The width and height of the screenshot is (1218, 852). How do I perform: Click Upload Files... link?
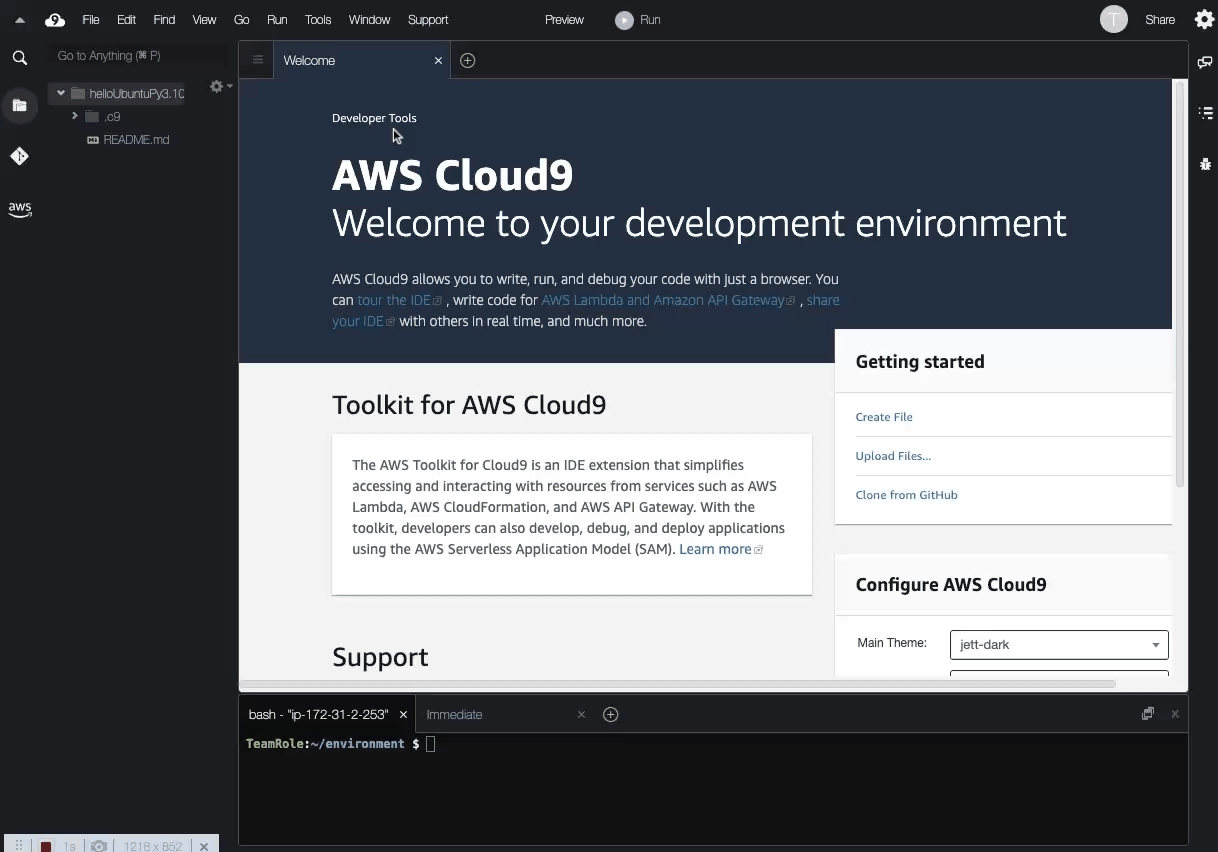click(x=893, y=456)
